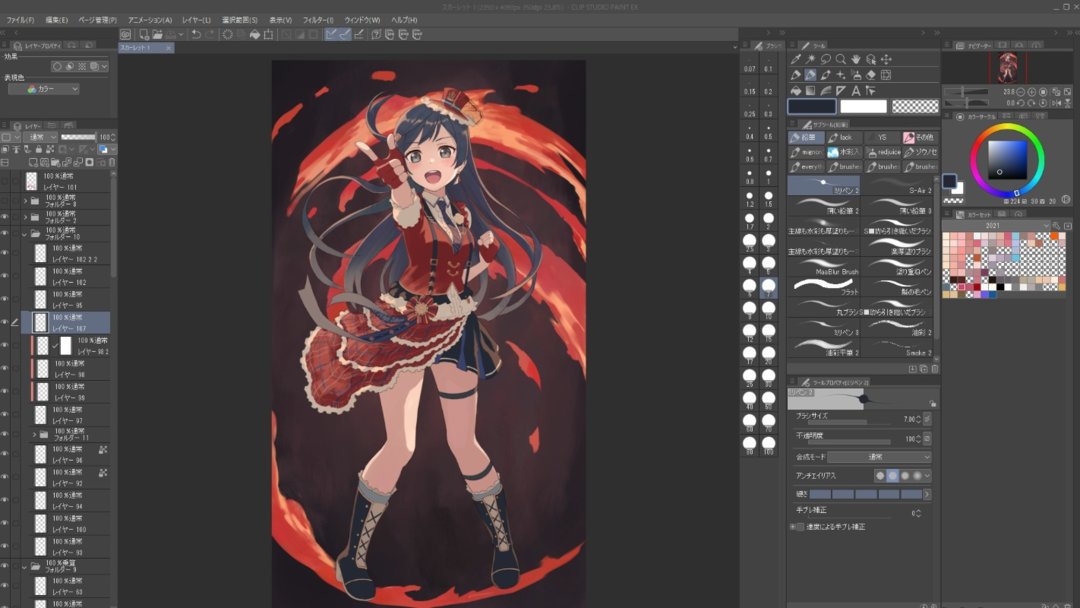Select the Gradient tool
1080x608 pixels.
tap(811, 90)
